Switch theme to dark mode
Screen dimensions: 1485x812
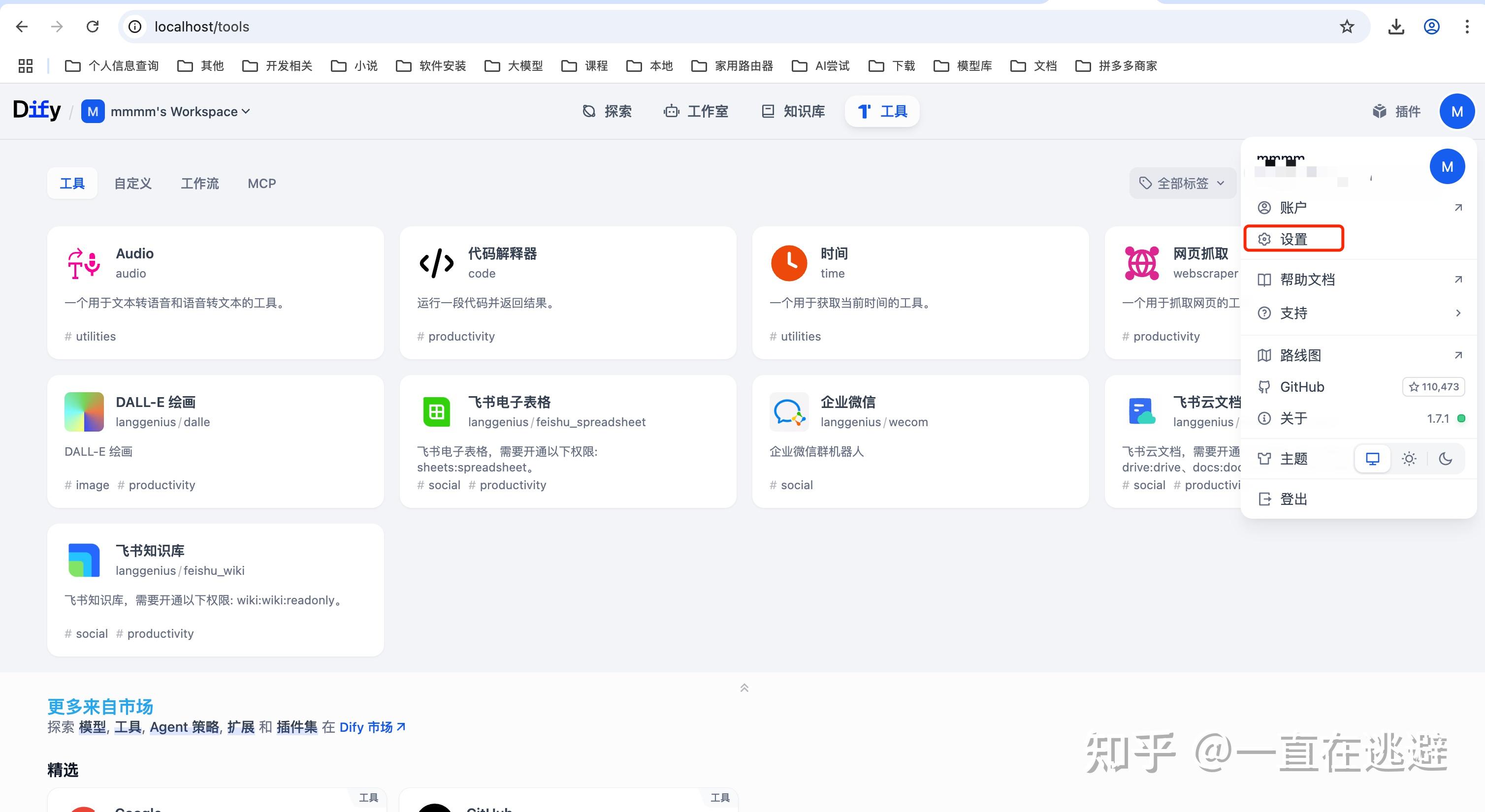1445,458
